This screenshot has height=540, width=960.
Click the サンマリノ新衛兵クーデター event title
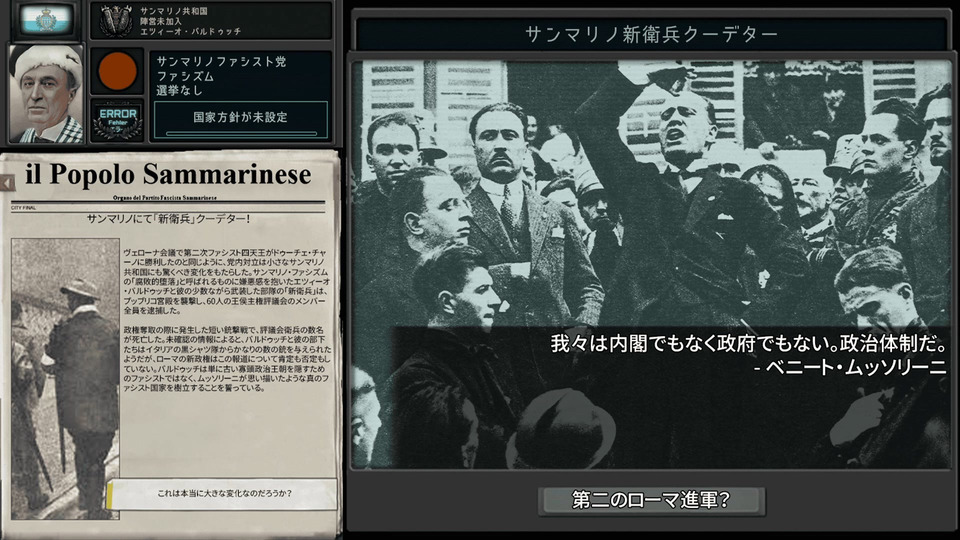click(x=651, y=34)
